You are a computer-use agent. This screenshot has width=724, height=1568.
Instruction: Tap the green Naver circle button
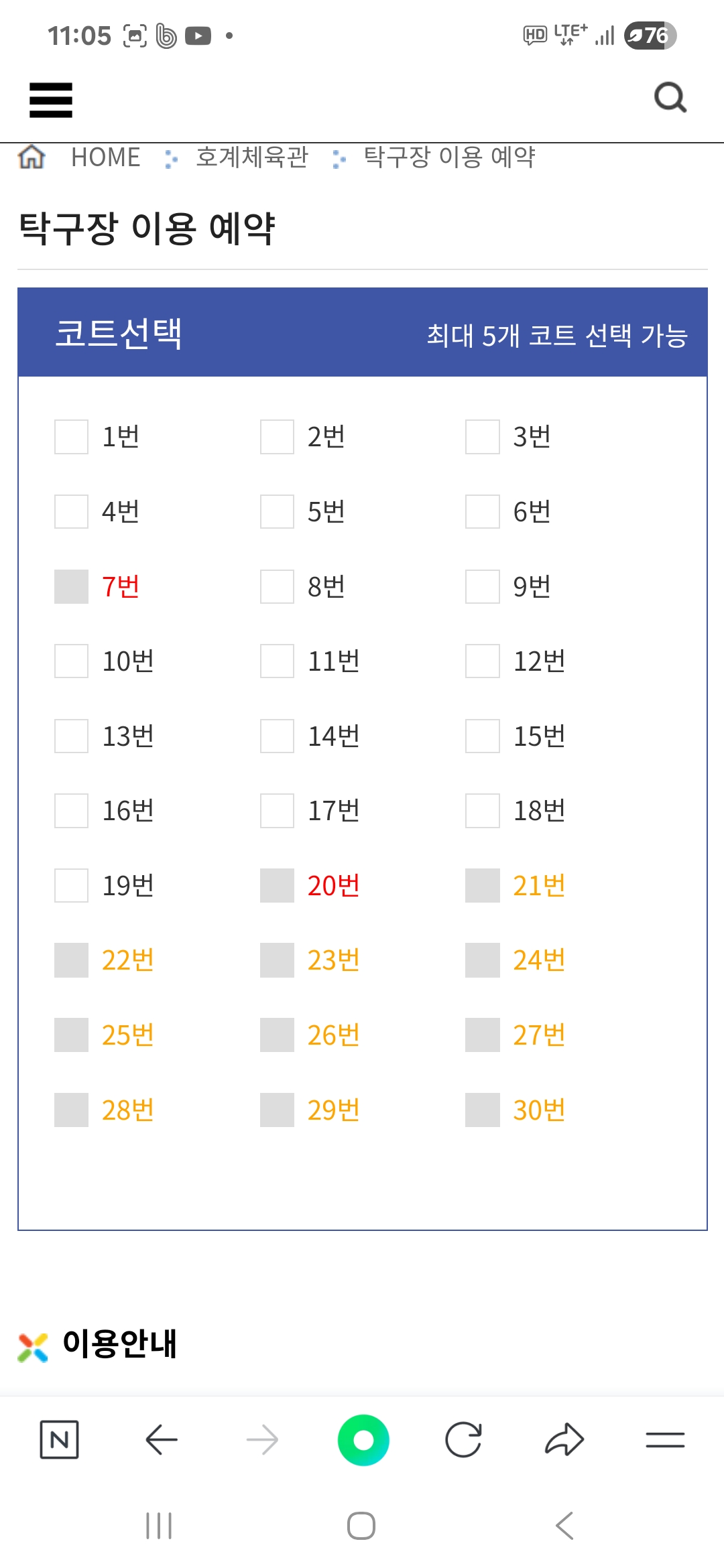[x=363, y=1439]
